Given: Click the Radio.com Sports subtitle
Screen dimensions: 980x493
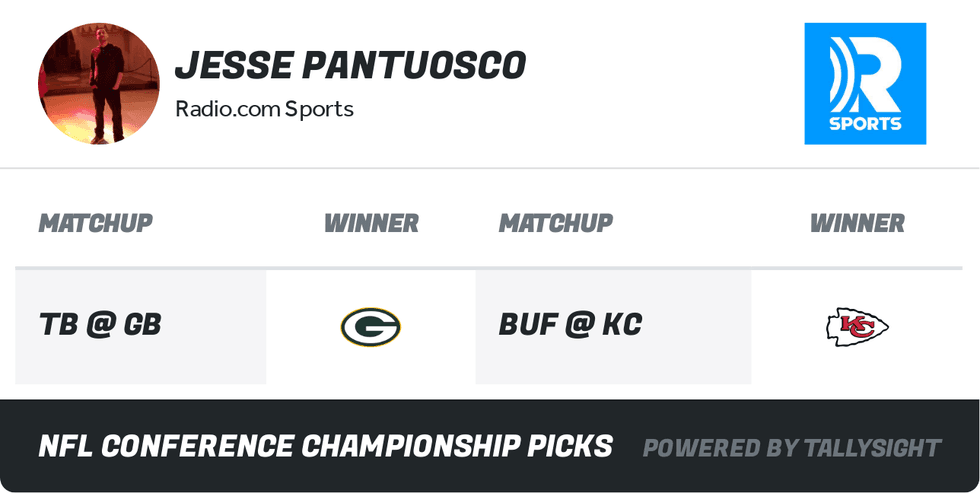Looking at the screenshot, I should pyautogui.click(x=264, y=109).
